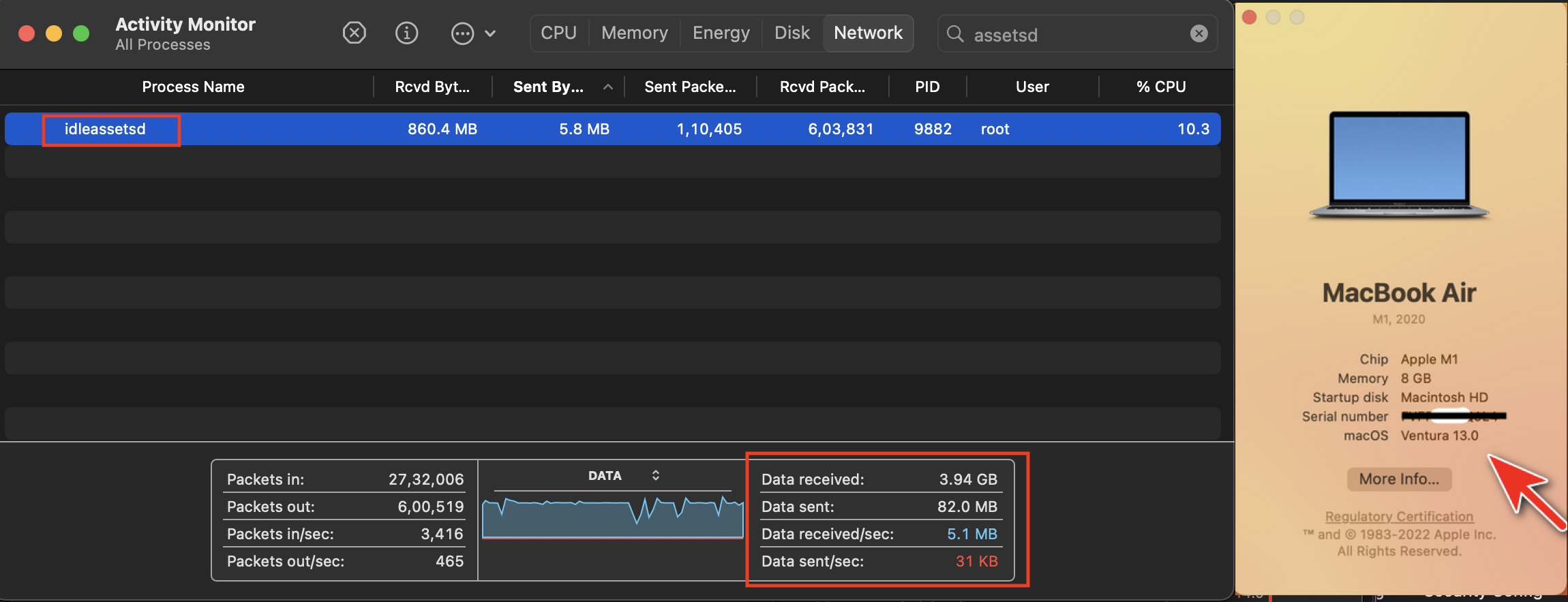Click the Packets in value 27,32,006
The width and height of the screenshot is (1568, 602).
[426, 479]
